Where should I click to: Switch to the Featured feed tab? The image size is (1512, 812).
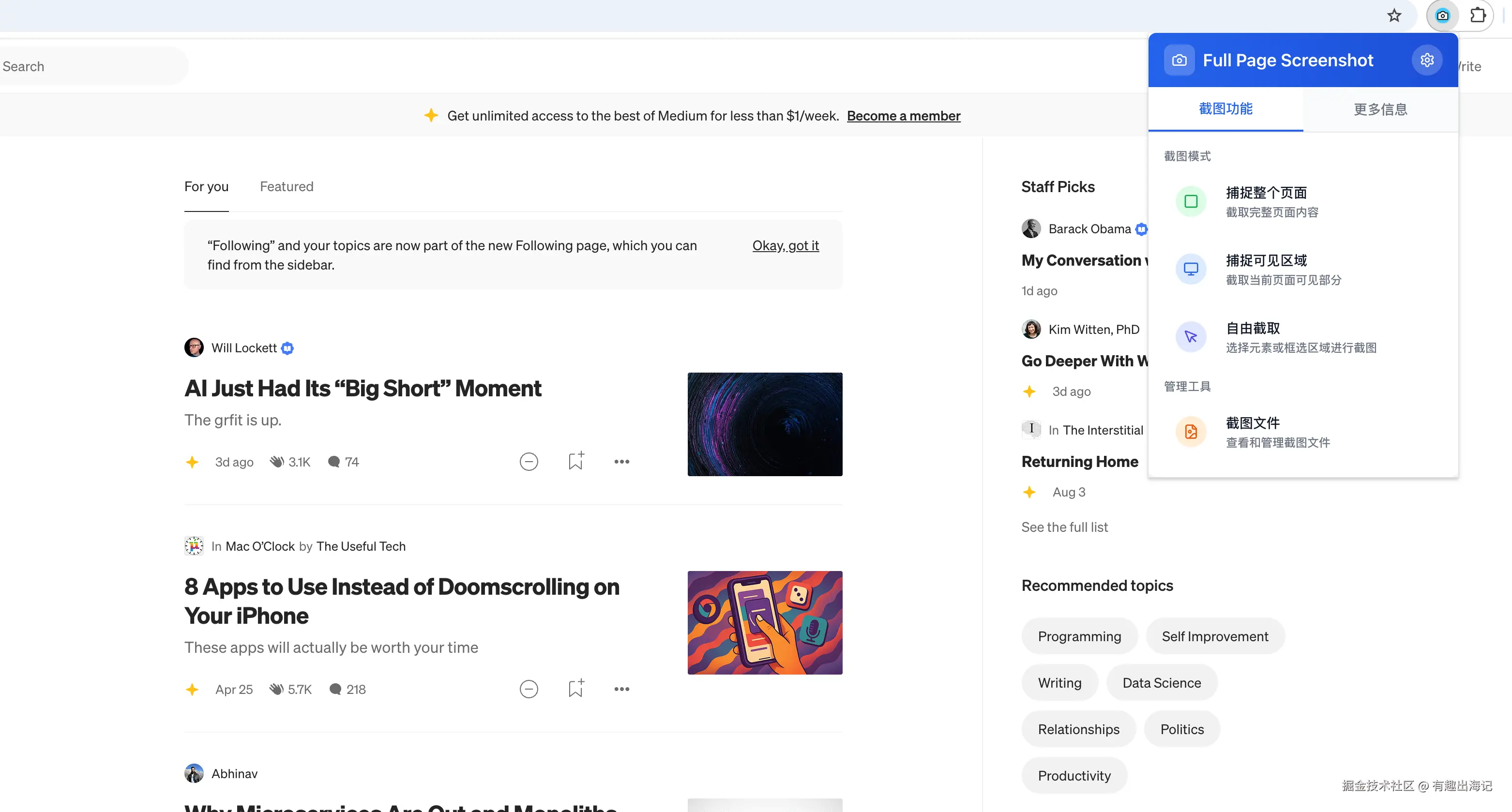point(287,187)
